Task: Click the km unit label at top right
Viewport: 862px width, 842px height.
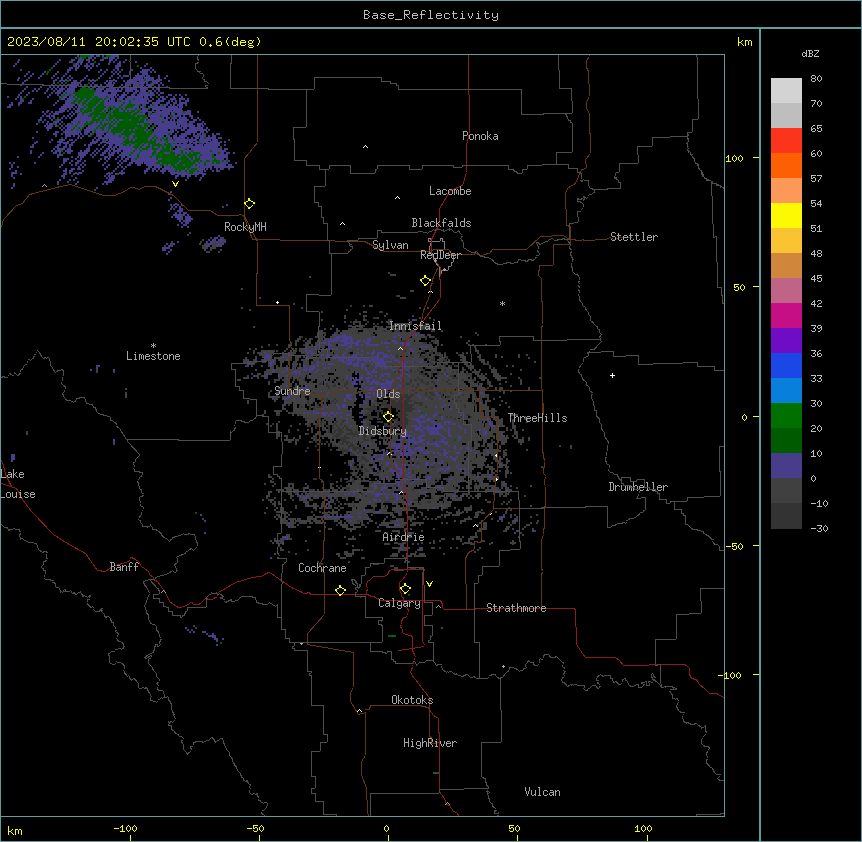Action: tap(744, 42)
